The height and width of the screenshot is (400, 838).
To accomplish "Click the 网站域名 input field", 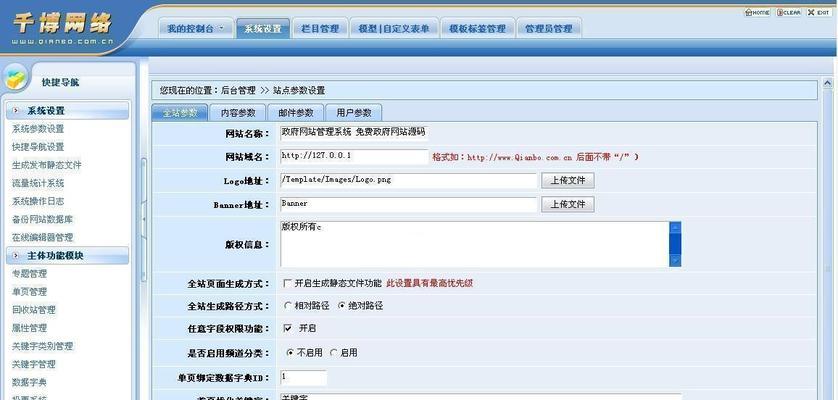I will pyautogui.click(x=352, y=157).
